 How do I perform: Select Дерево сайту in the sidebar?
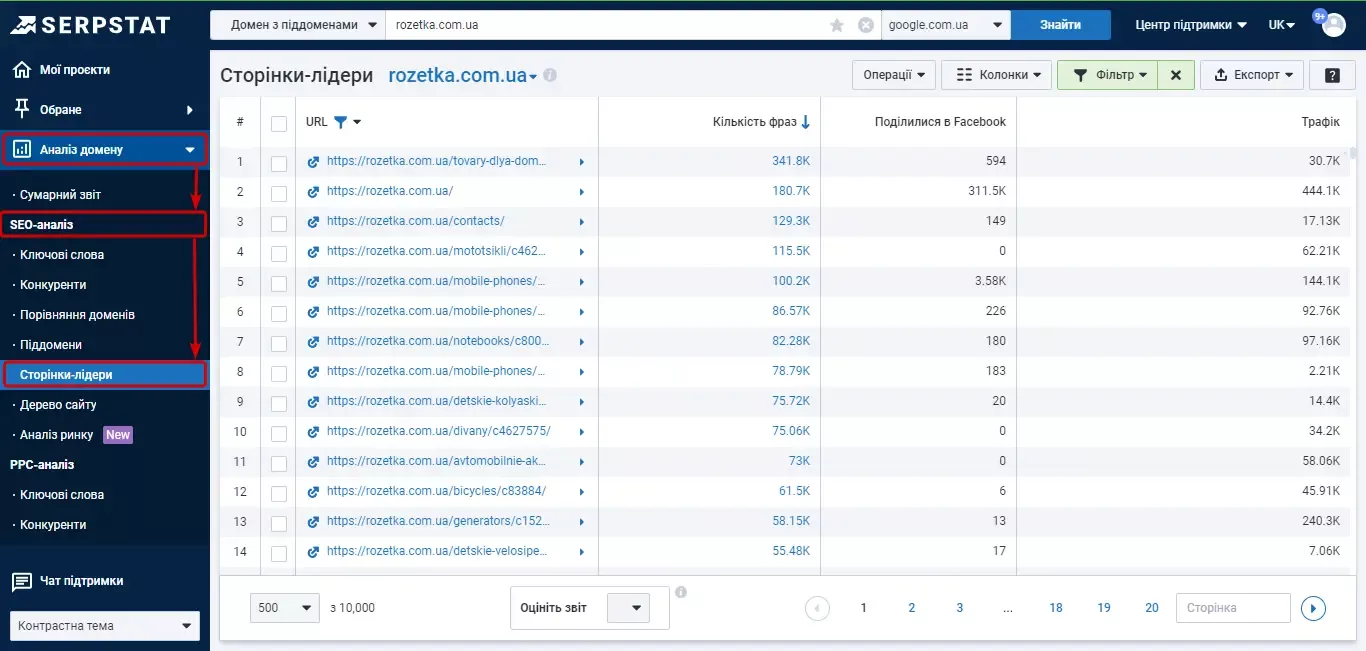click(x=58, y=405)
